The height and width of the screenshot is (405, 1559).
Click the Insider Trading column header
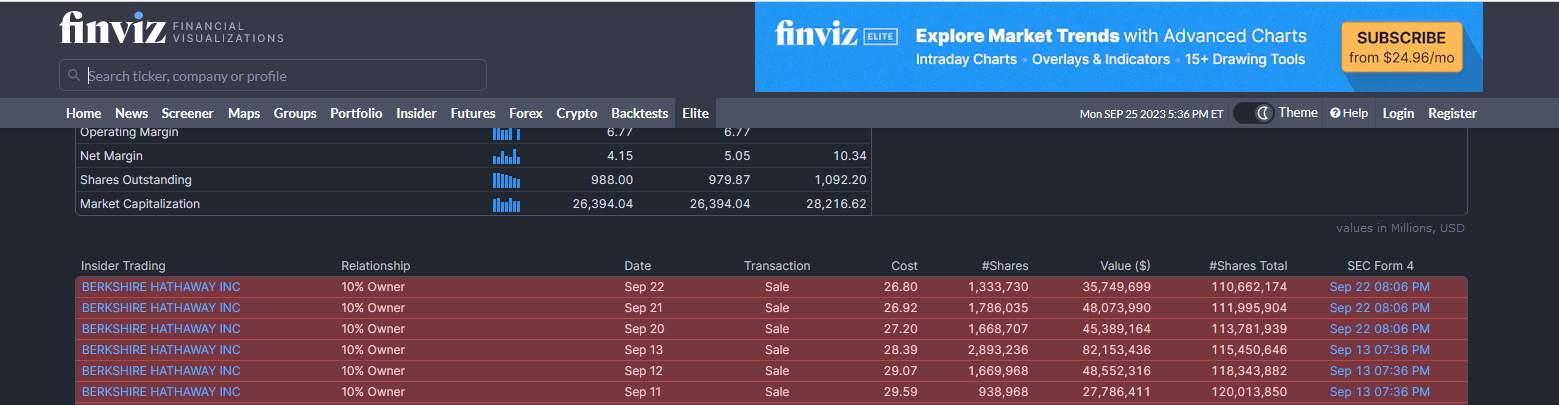(x=123, y=266)
